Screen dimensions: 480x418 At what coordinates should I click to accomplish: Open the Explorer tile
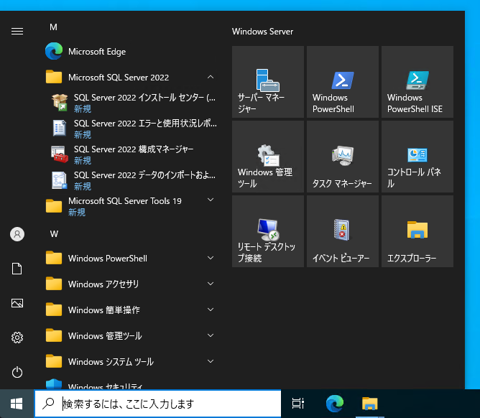tap(417, 231)
